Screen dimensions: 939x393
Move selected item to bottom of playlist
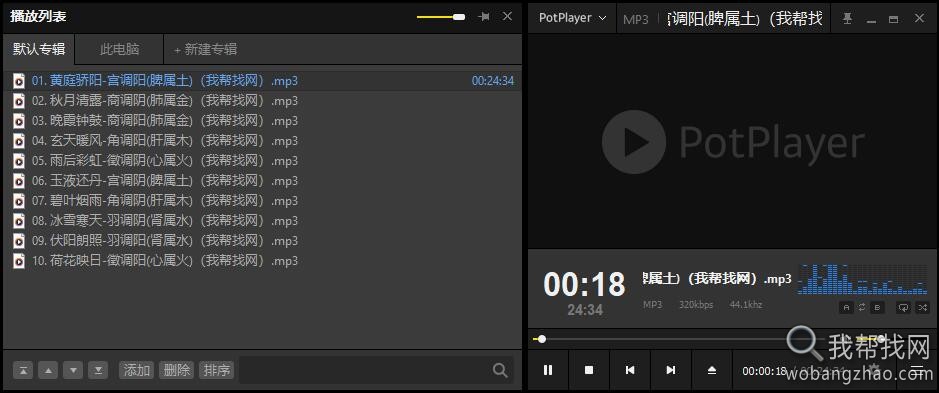(98, 370)
